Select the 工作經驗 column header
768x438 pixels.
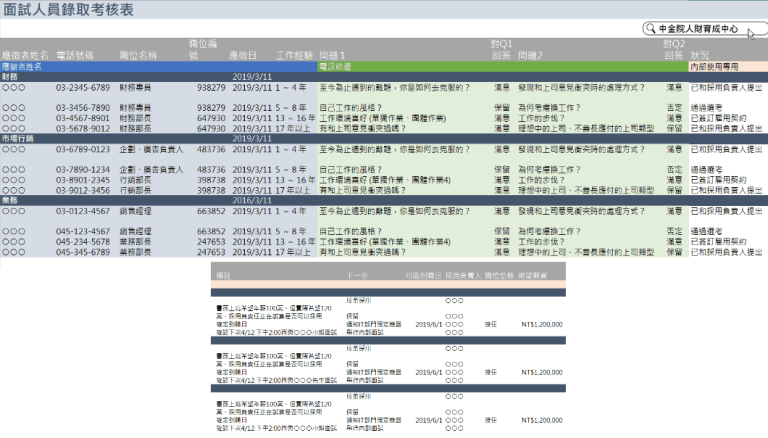point(294,55)
